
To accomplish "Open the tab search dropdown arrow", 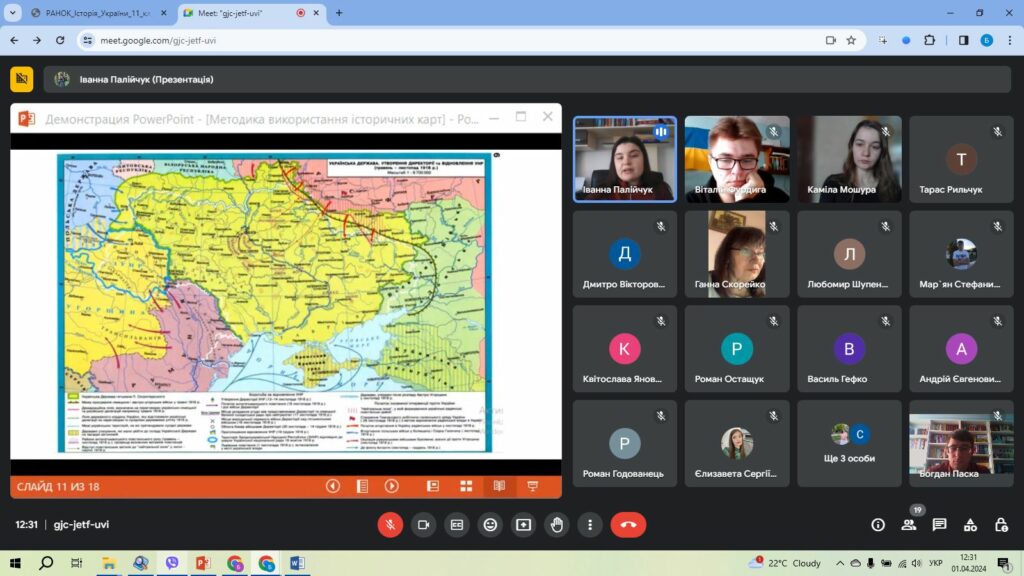I will (x=12, y=13).
